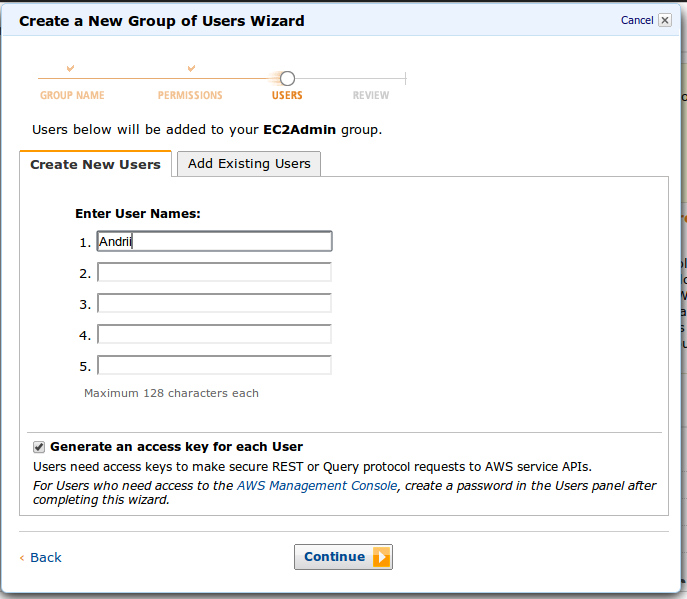The image size is (687, 599).
Task: Click the close X icon next to Cancel
Action: click(665, 20)
